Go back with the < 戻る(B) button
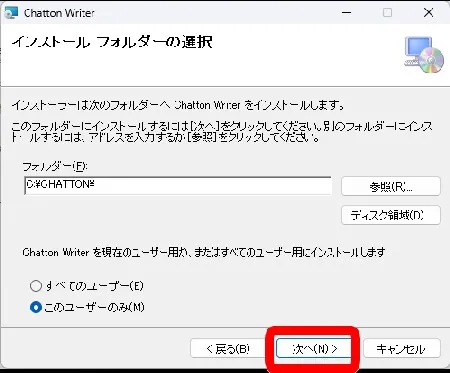This screenshot has width=450, height=373. [227, 349]
